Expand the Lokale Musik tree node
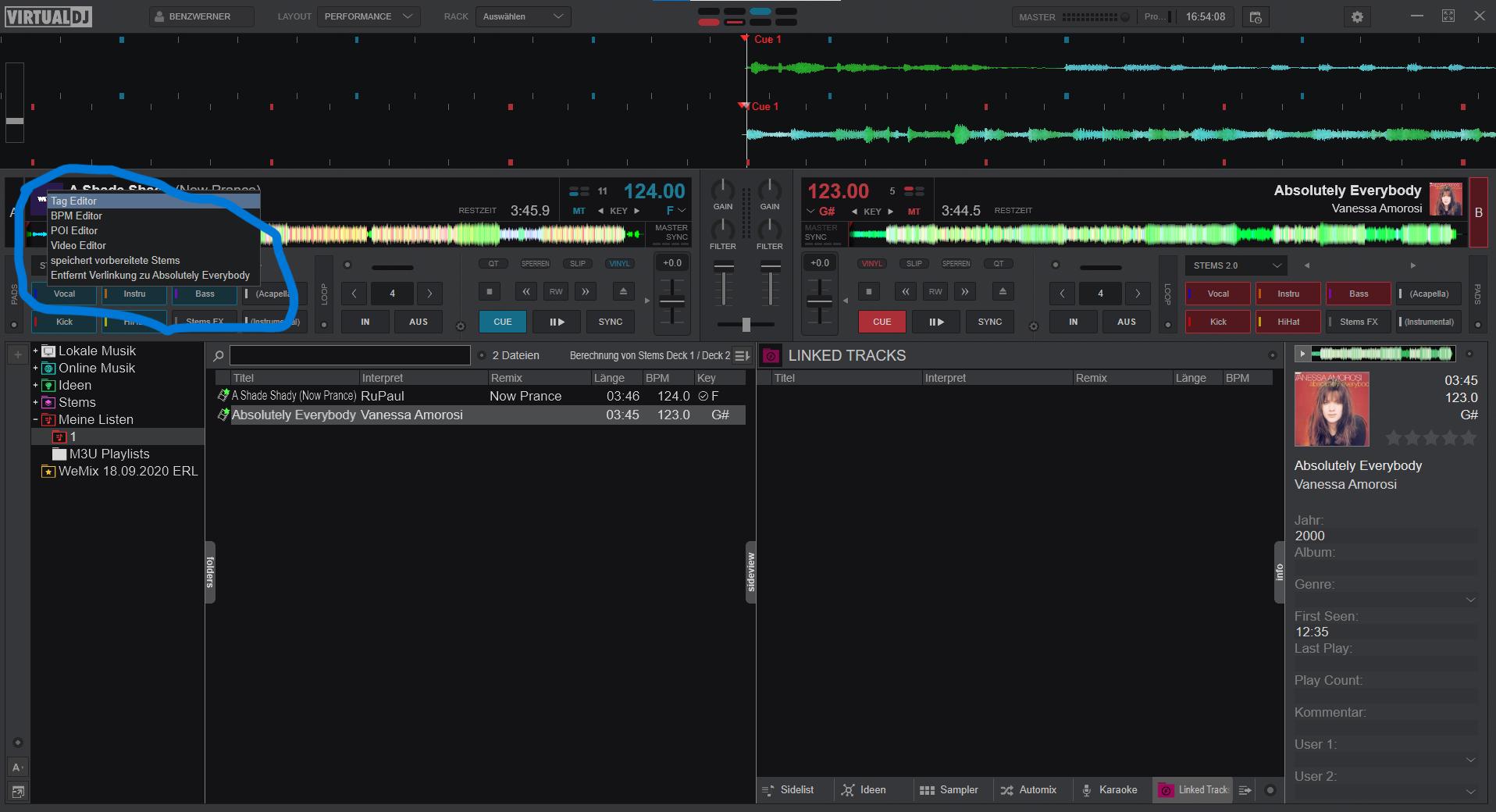1496x812 pixels. [35, 351]
